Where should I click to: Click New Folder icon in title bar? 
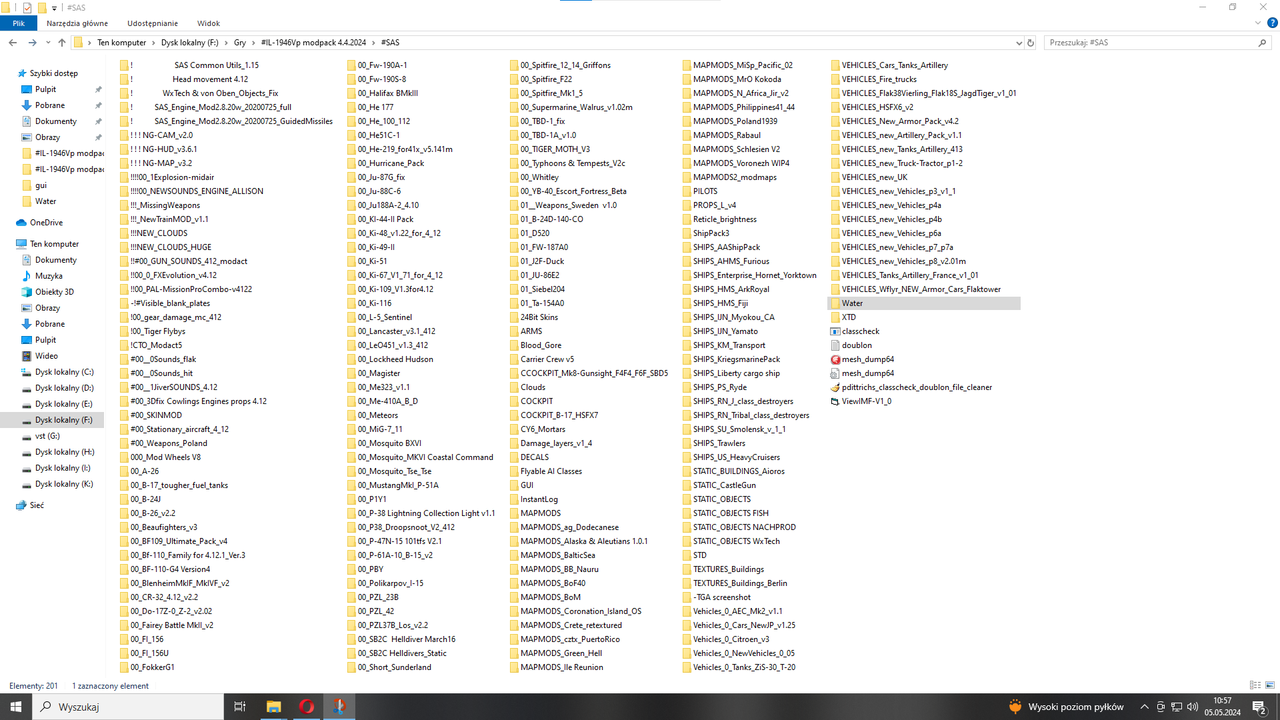coord(42,7)
